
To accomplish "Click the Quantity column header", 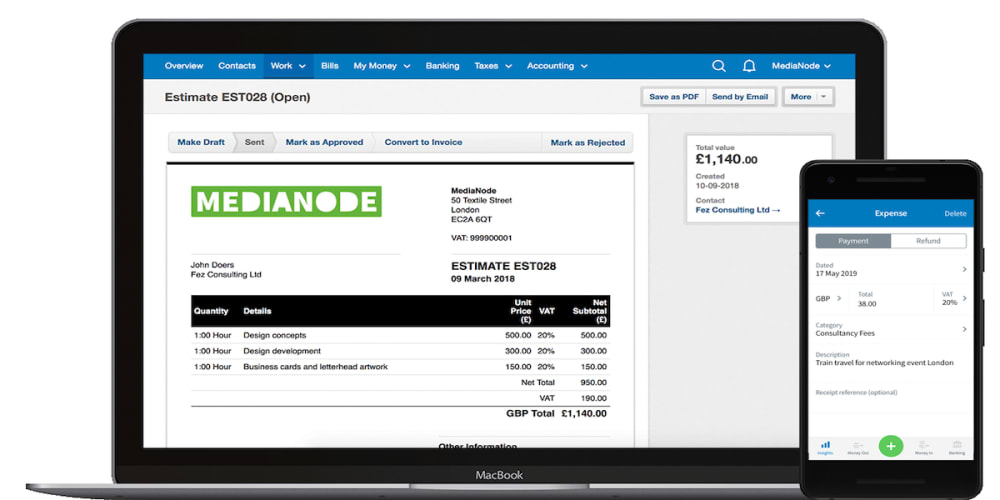I will coord(211,311).
